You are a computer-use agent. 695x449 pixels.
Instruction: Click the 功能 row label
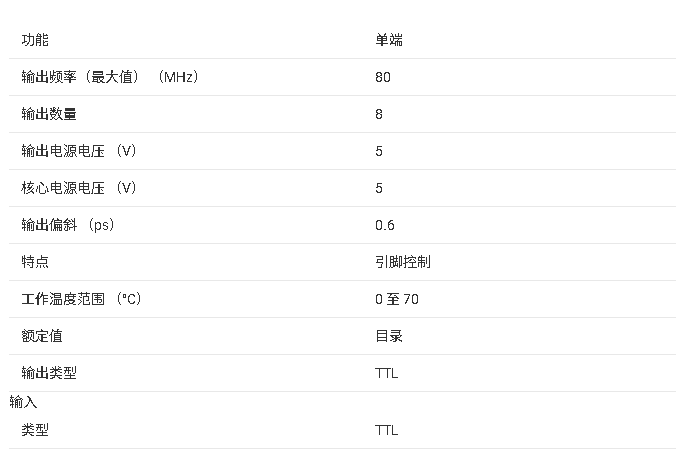pyautogui.click(x=35, y=40)
